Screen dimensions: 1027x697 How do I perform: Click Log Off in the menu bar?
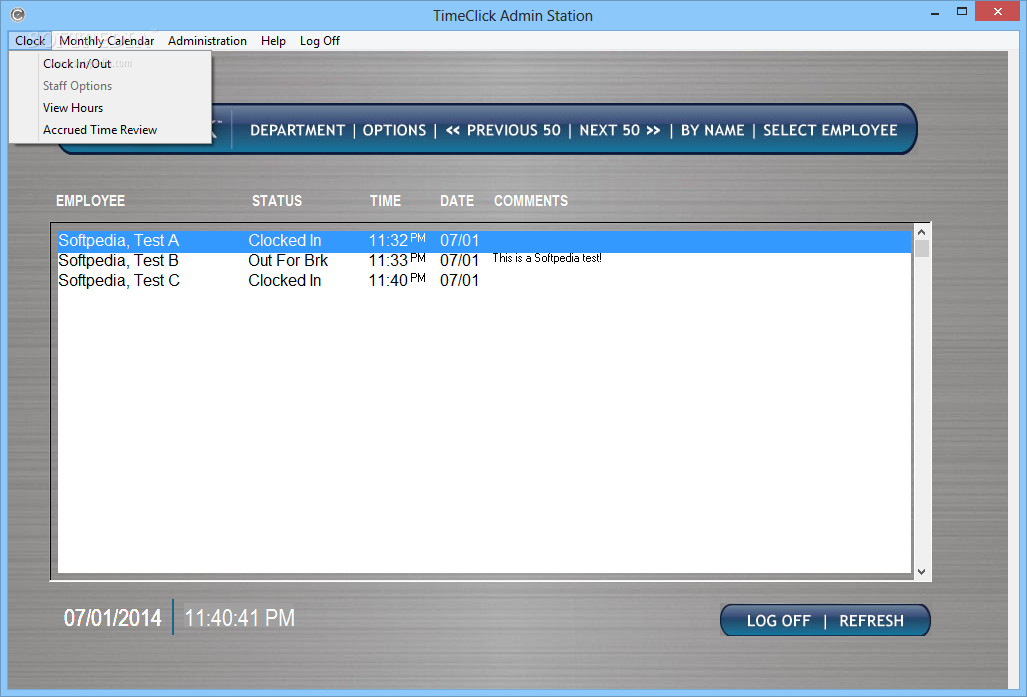coord(320,41)
